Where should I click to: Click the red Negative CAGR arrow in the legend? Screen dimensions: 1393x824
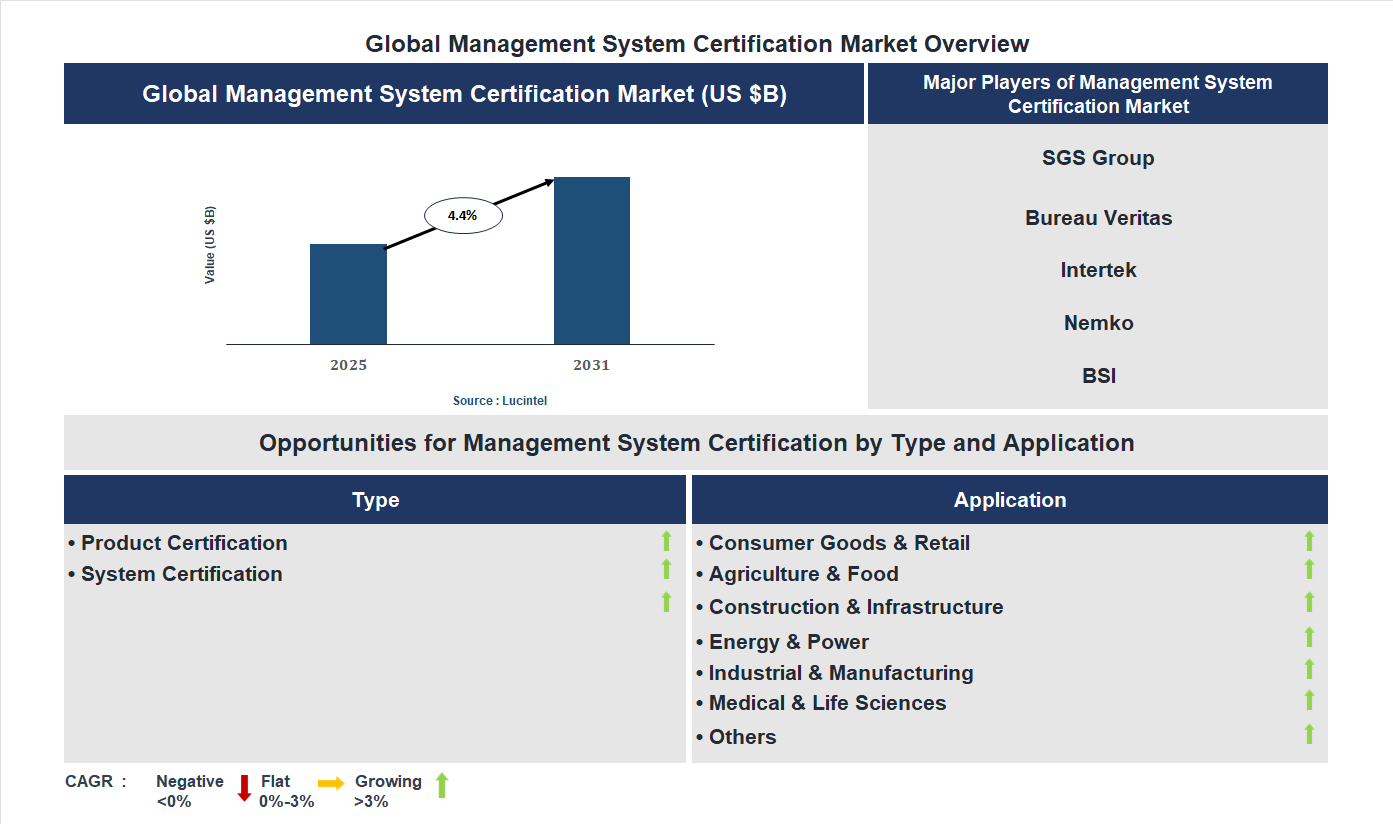[243, 789]
